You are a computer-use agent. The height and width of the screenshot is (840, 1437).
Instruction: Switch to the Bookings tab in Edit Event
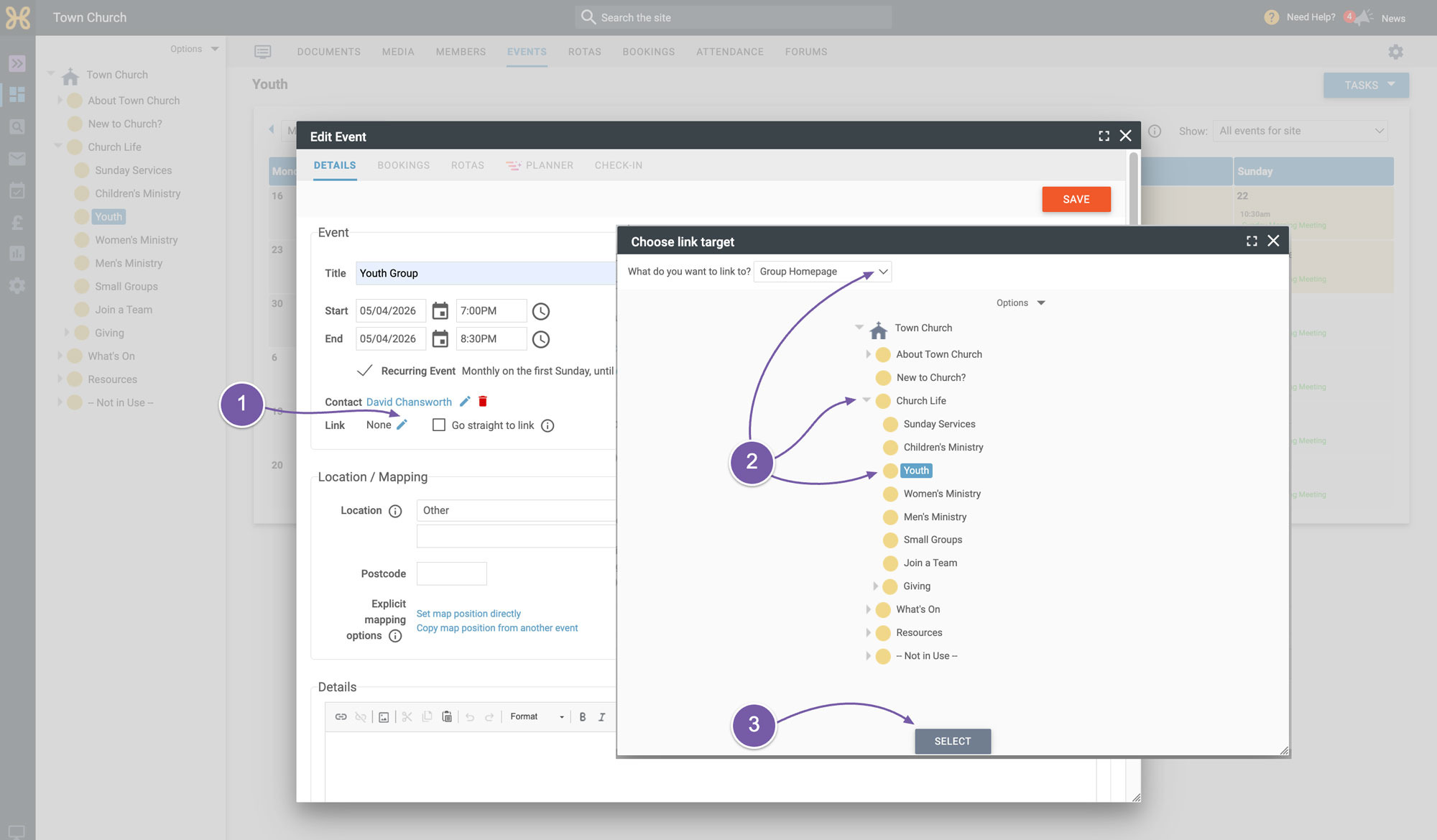point(404,165)
